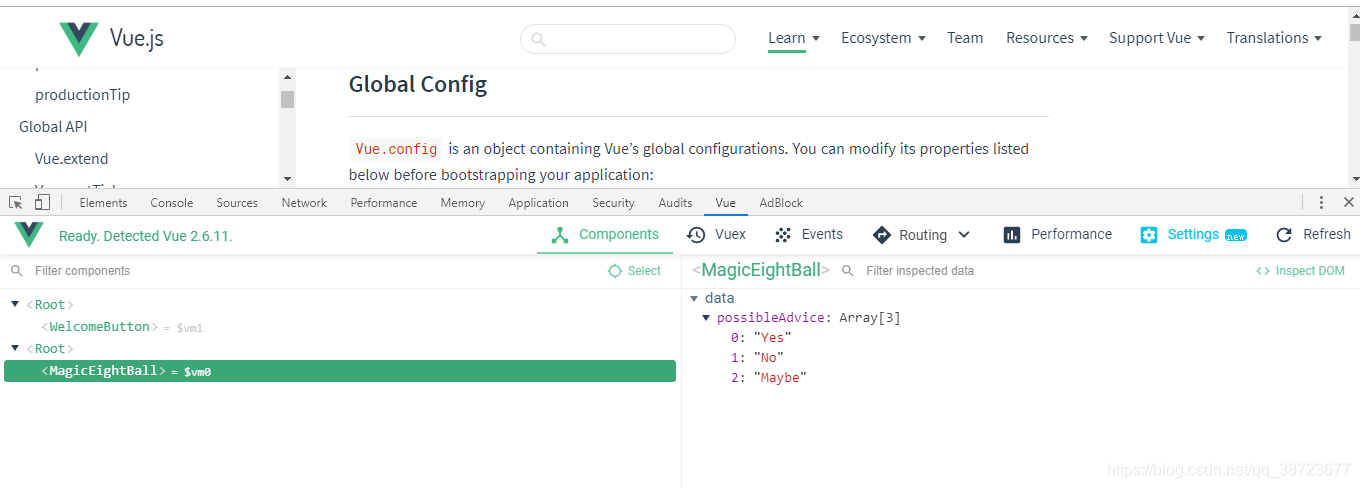The image size is (1360, 488).
Task: Collapse the possibleAdvice array
Action: click(x=707, y=318)
